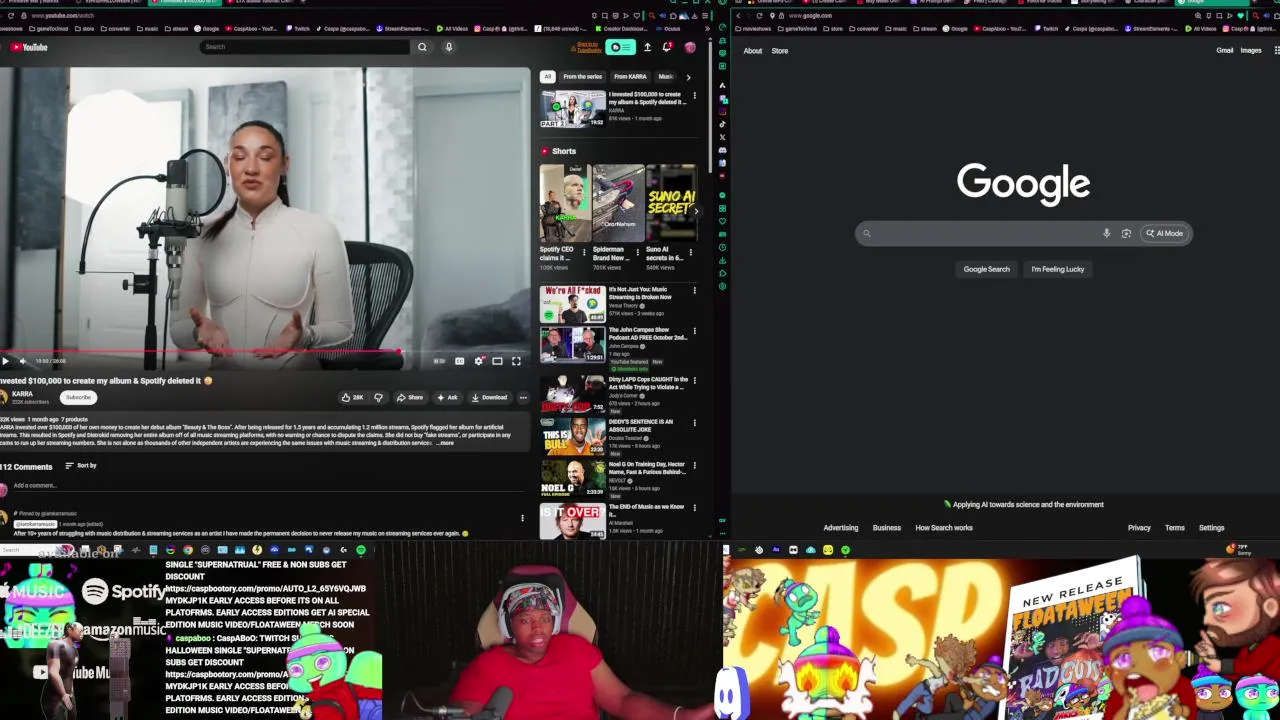The width and height of the screenshot is (1280, 720).
Task: Open Privacy link in Google footer
Action: click(1139, 528)
